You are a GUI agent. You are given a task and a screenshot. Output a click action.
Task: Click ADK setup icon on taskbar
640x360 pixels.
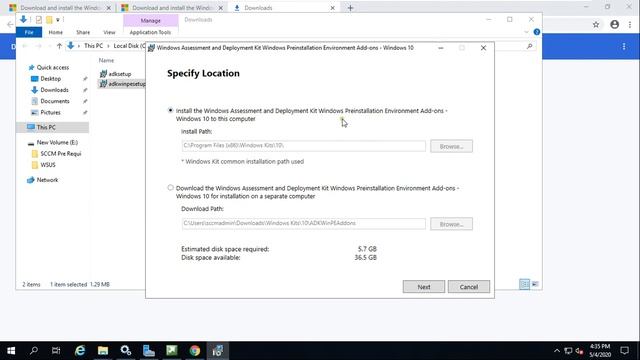pyautogui.click(x=218, y=351)
